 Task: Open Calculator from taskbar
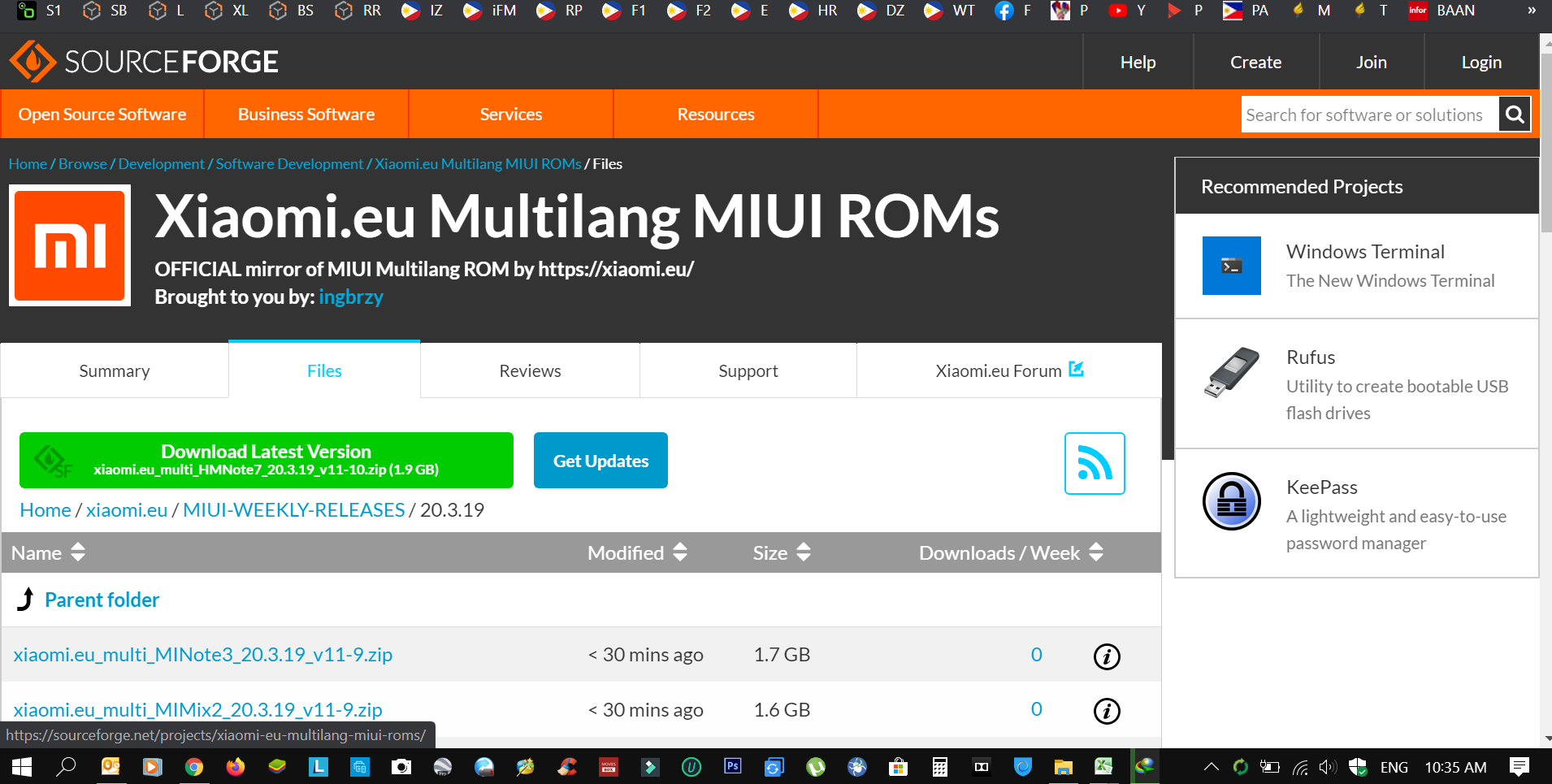[x=939, y=766]
